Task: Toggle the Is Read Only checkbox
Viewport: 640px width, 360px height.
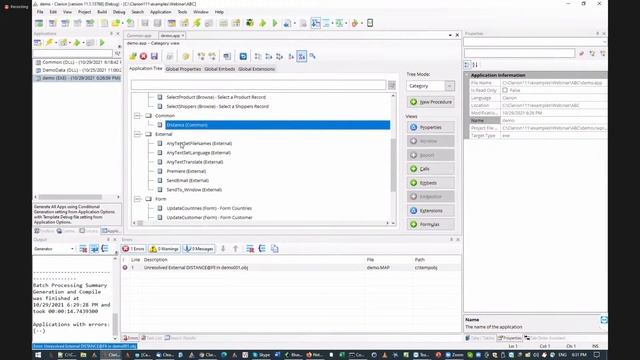Action: coord(505,90)
